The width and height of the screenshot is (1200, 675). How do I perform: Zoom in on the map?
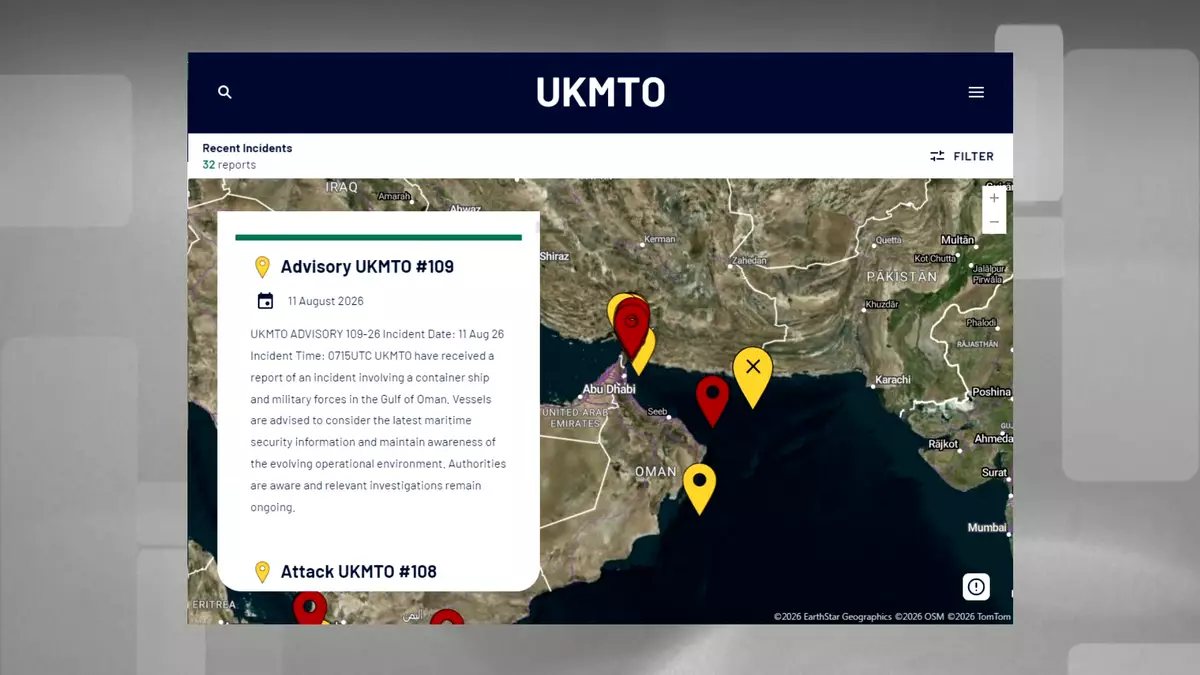pos(994,198)
